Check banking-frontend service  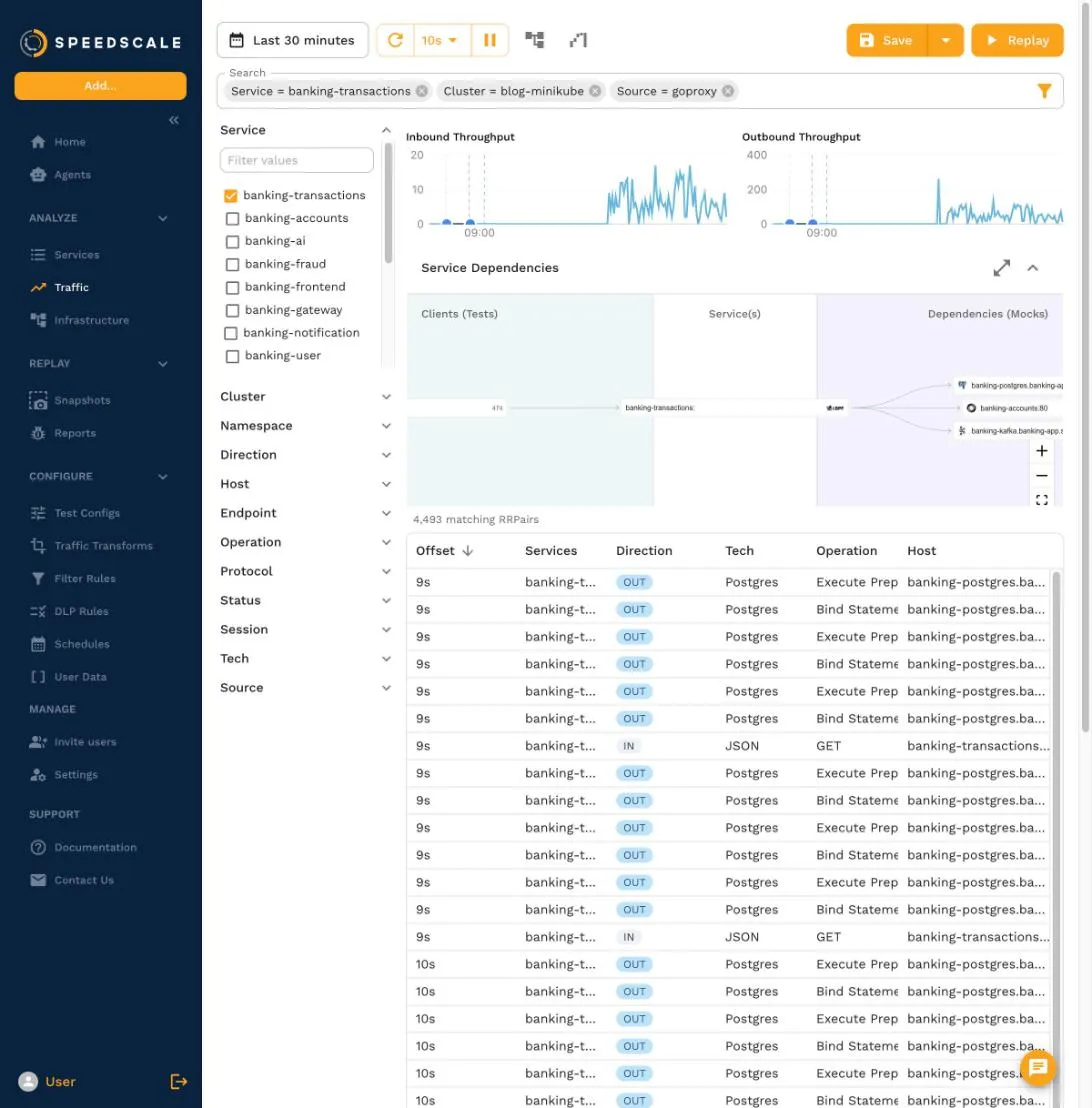pos(232,288)
